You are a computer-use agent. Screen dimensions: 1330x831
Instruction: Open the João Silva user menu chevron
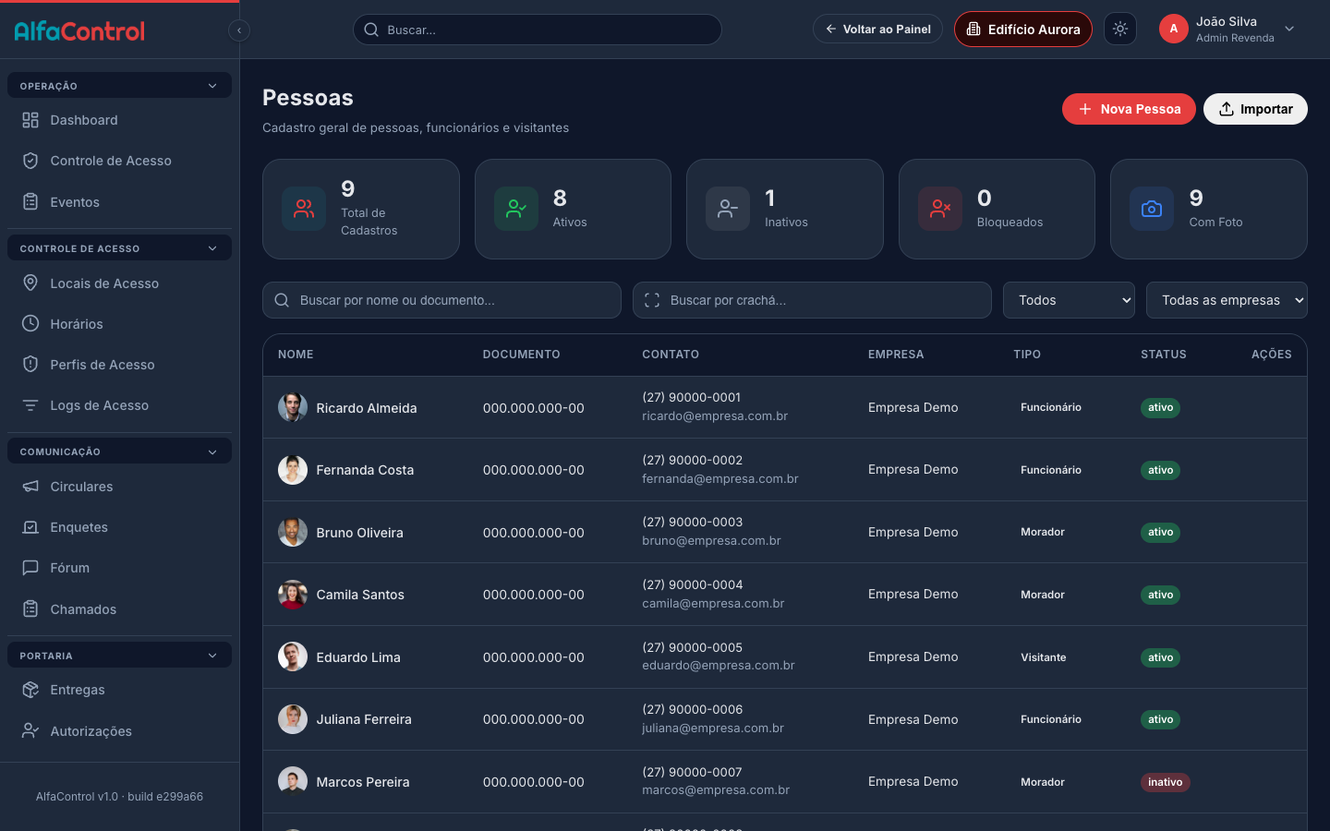[1289, 29]
